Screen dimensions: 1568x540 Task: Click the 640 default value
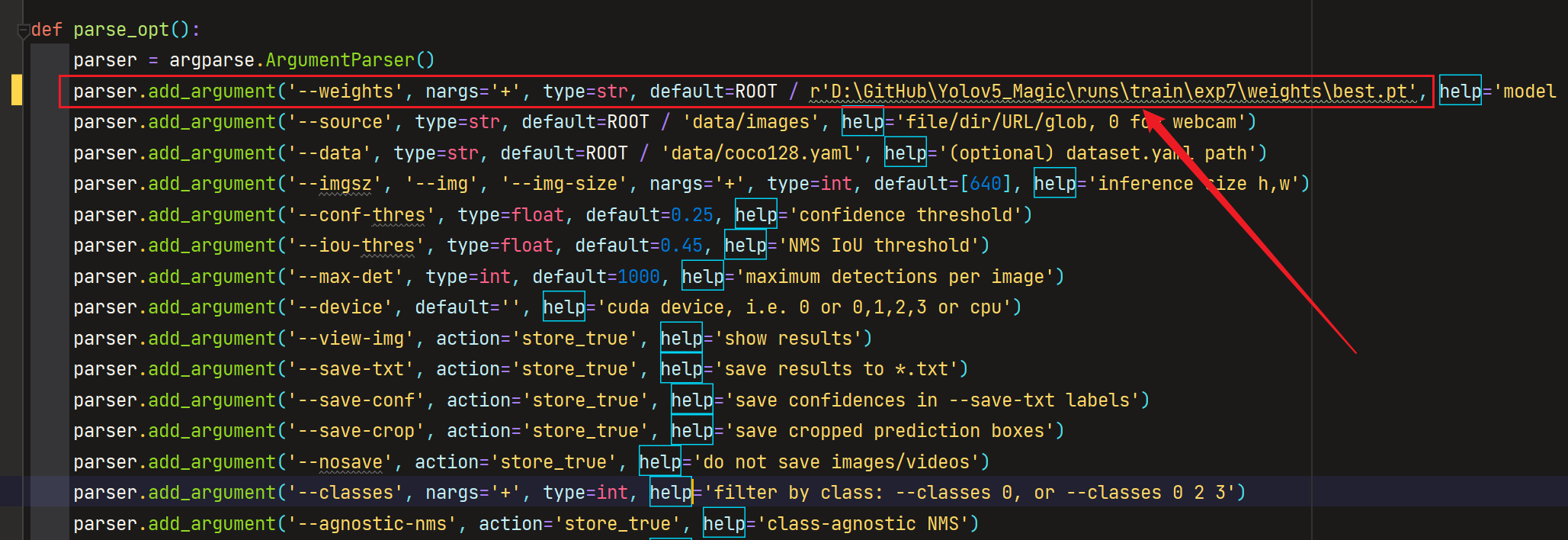point(986,184)
